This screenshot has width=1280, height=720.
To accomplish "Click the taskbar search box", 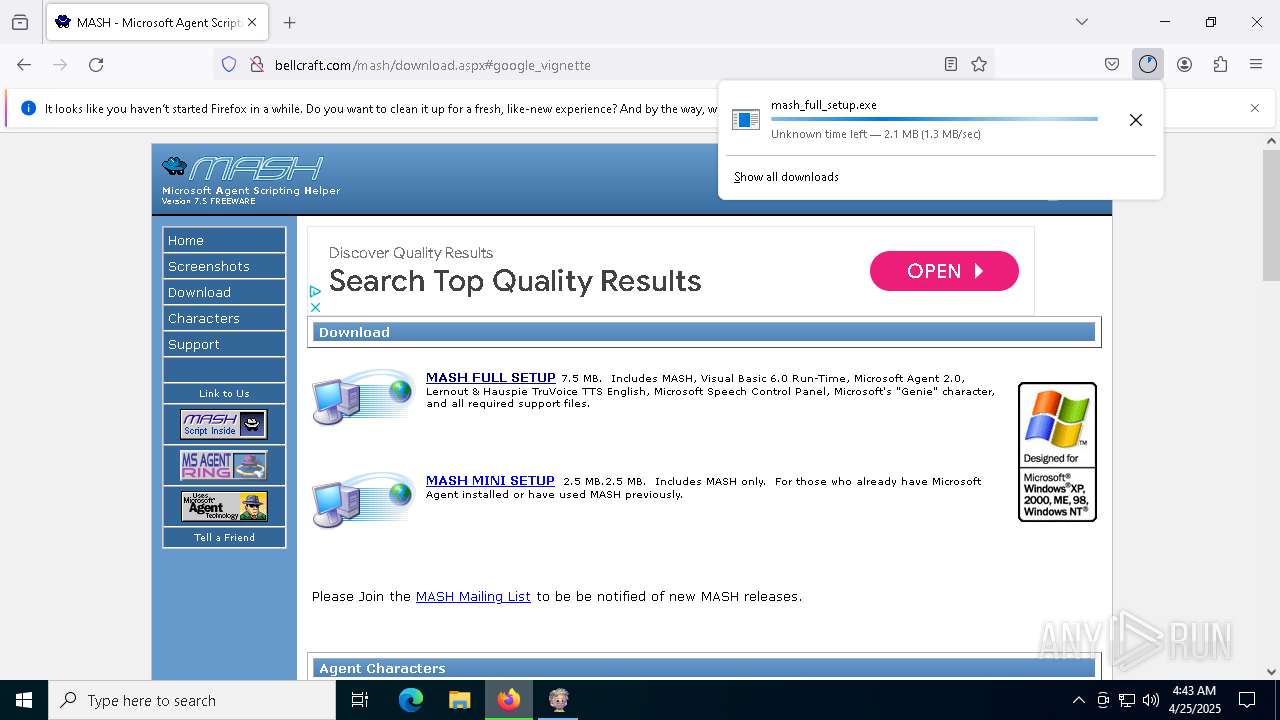I will pos(192,700).
